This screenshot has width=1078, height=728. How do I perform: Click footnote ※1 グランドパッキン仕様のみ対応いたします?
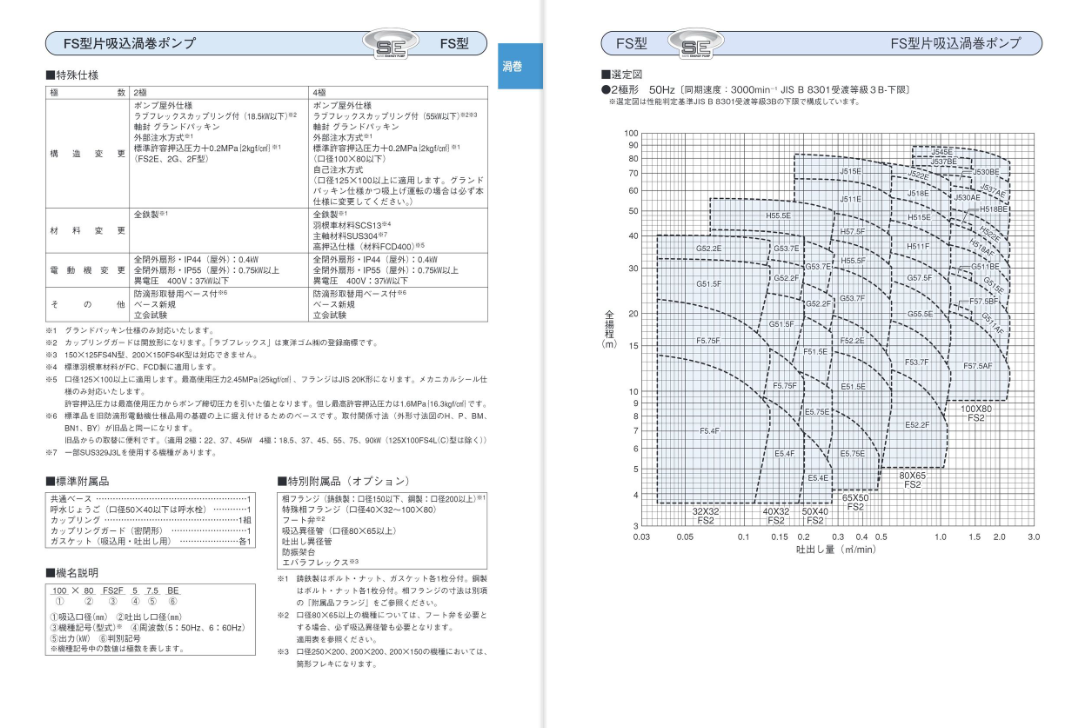click(x=131, y=330)
